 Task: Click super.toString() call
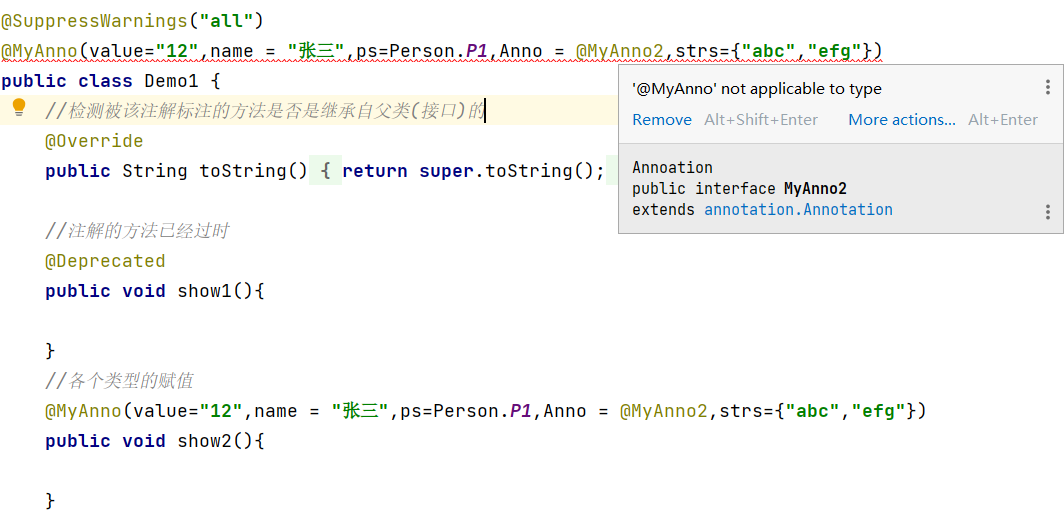coord(506,171)
